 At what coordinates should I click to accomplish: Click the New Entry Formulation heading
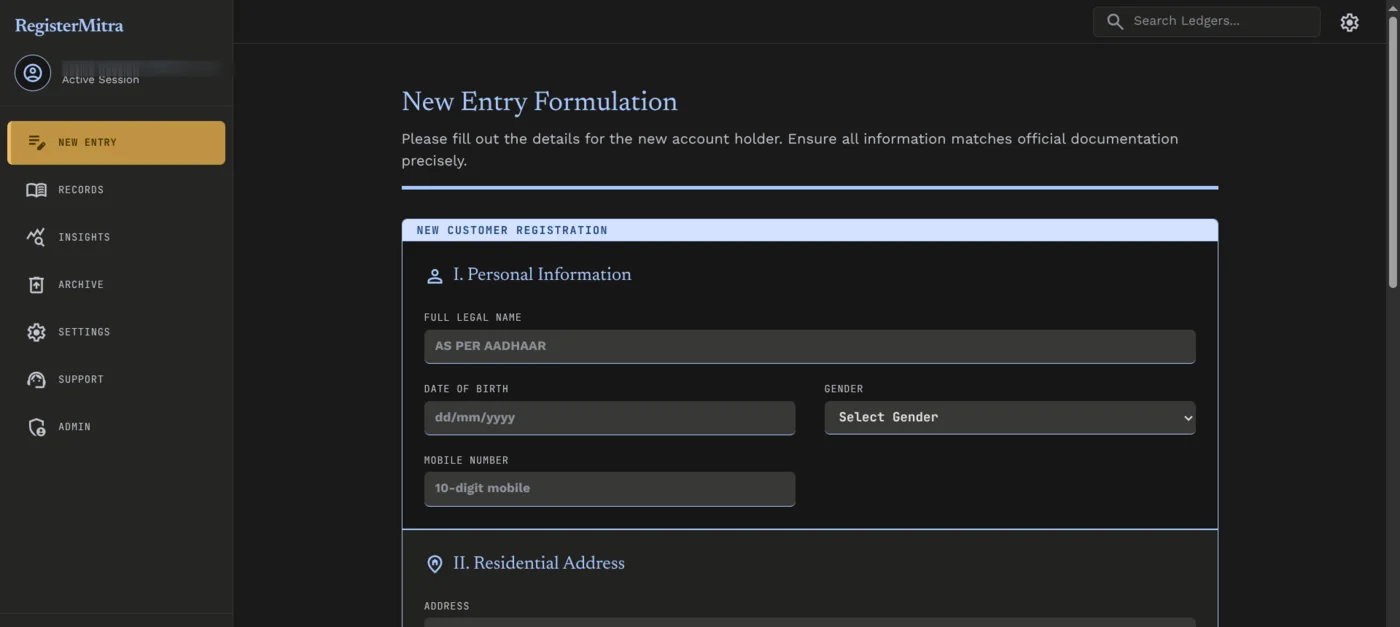pyautogui.click(x=539, y=102)
